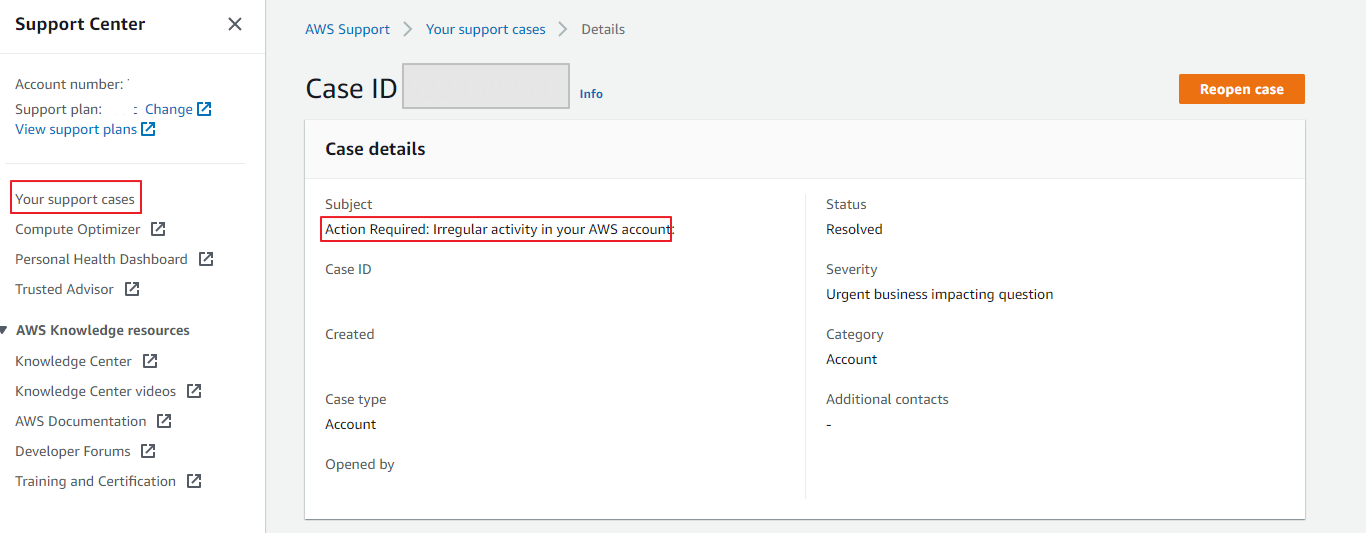Image resolution: width=1366 pixels, height=533 pixels.
Task: Click the Change support plan link
Action: point(169,109)
